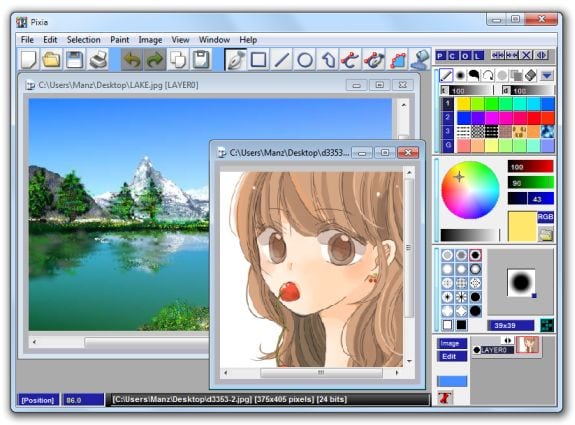
Task: Choose the overlapping squares mode
Action: tap(516, 76)
